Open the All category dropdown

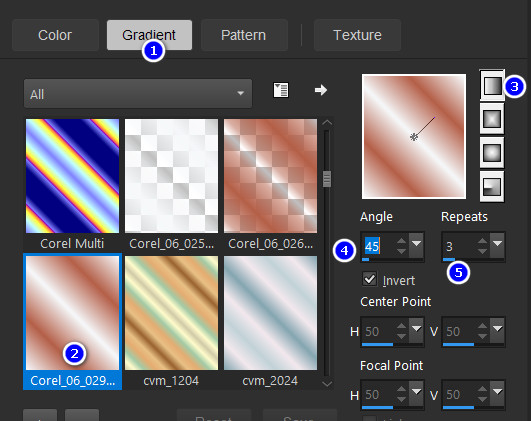tap(138, 94)
